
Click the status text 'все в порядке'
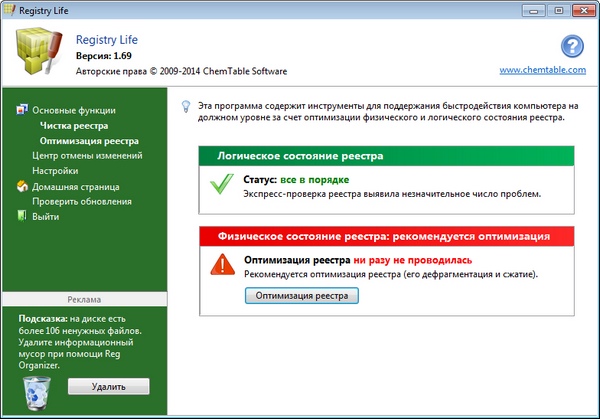315,179
